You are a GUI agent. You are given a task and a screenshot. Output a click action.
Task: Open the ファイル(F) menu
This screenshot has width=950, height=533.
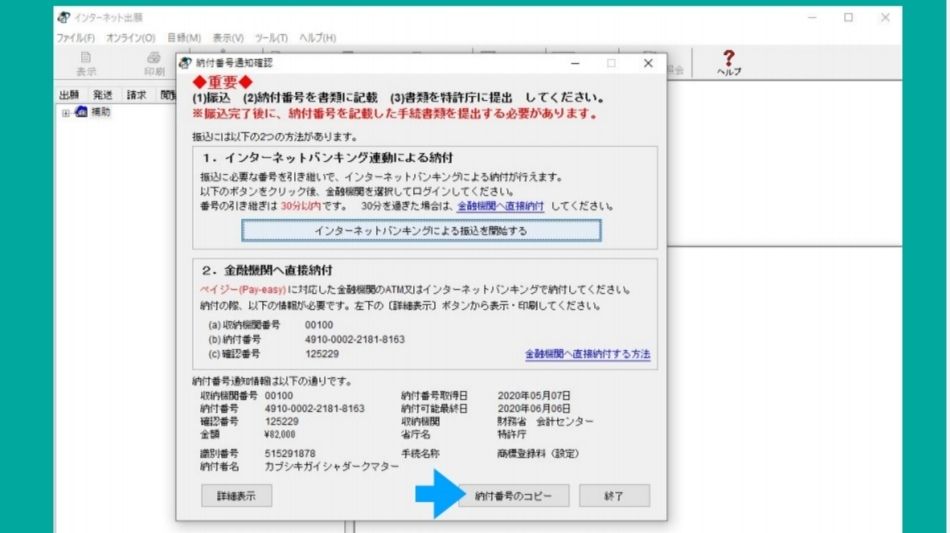click(75, 37)
